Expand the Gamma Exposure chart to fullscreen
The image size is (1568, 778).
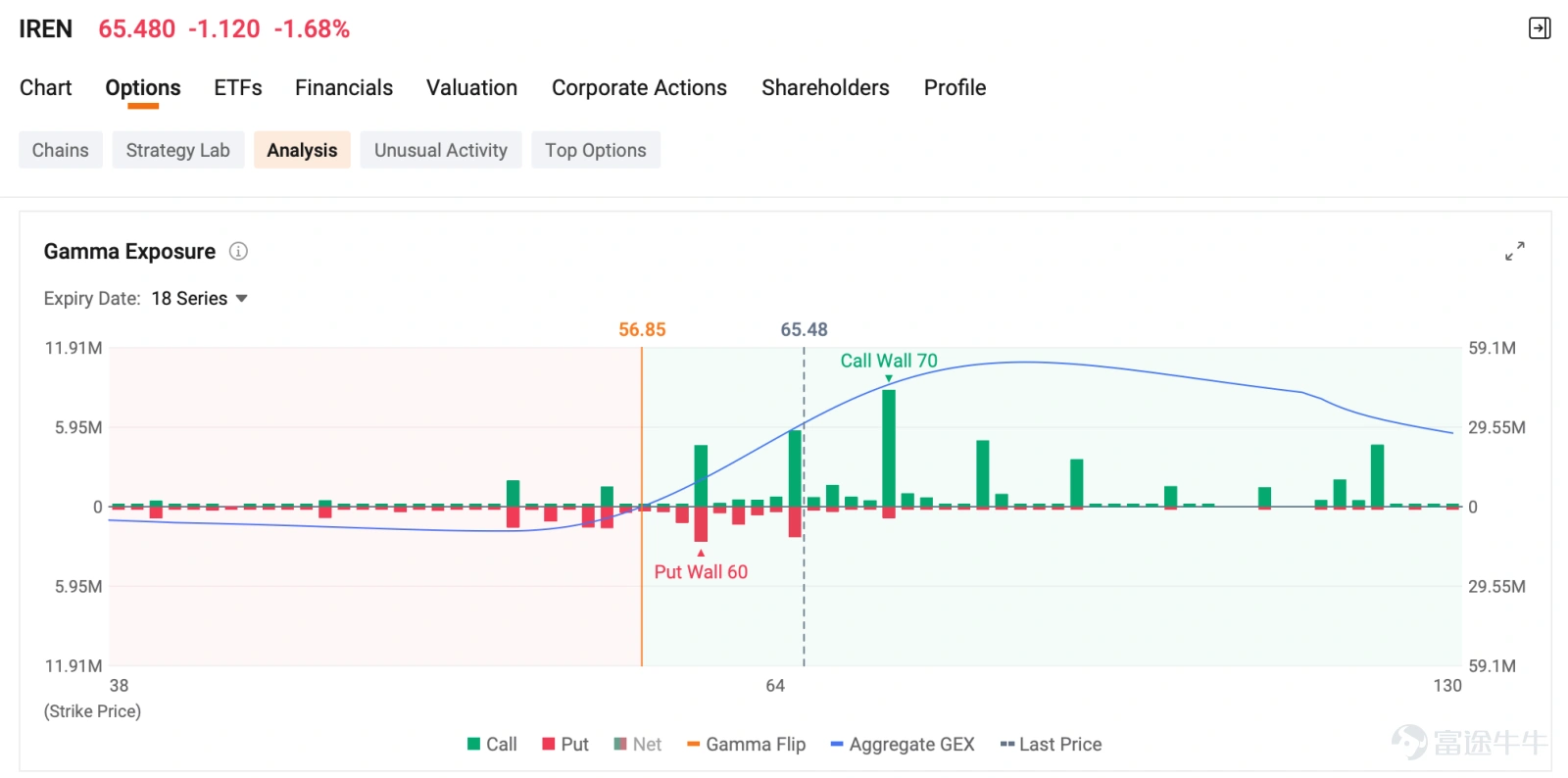click(1515, 252)
